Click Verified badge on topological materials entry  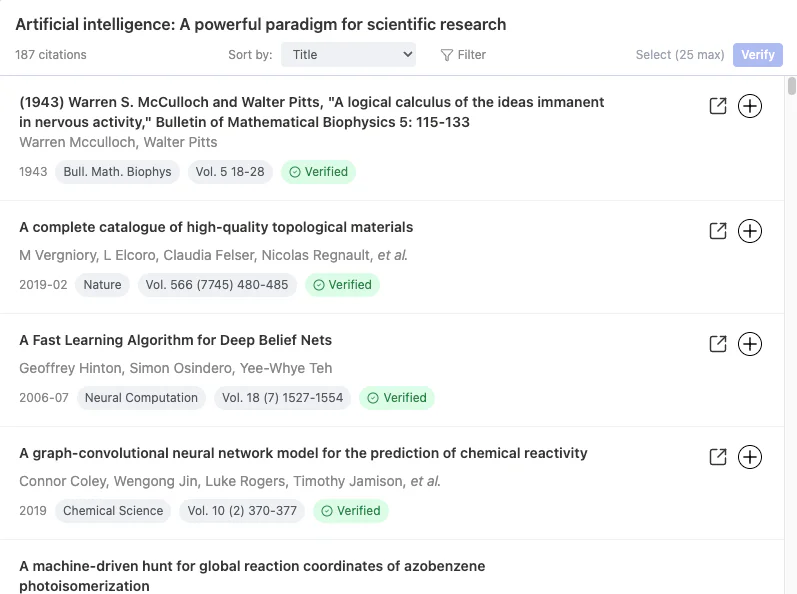342,285
